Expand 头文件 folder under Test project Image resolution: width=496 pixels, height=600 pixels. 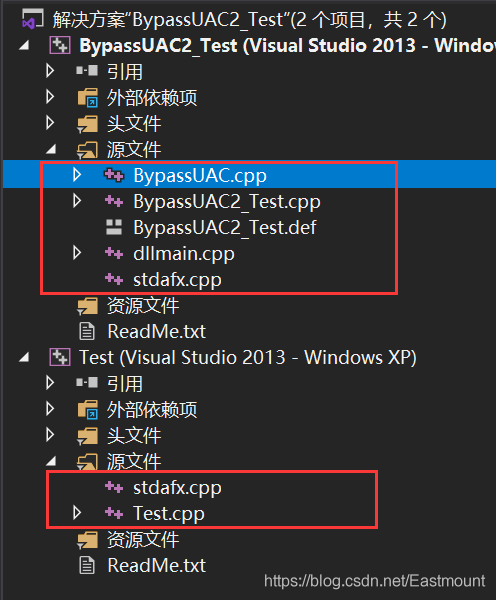tap(50, 435)
